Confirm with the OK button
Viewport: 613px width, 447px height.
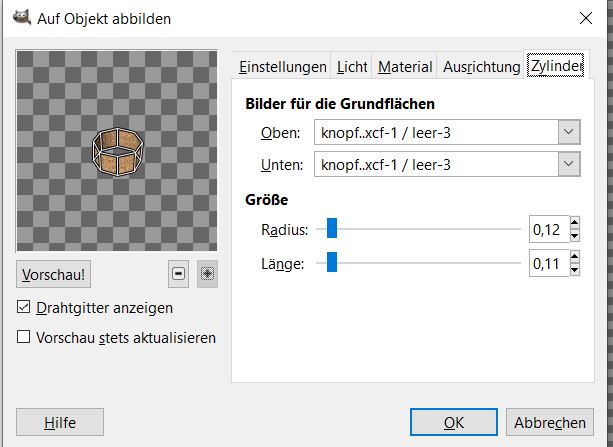[x=454, y=422]
